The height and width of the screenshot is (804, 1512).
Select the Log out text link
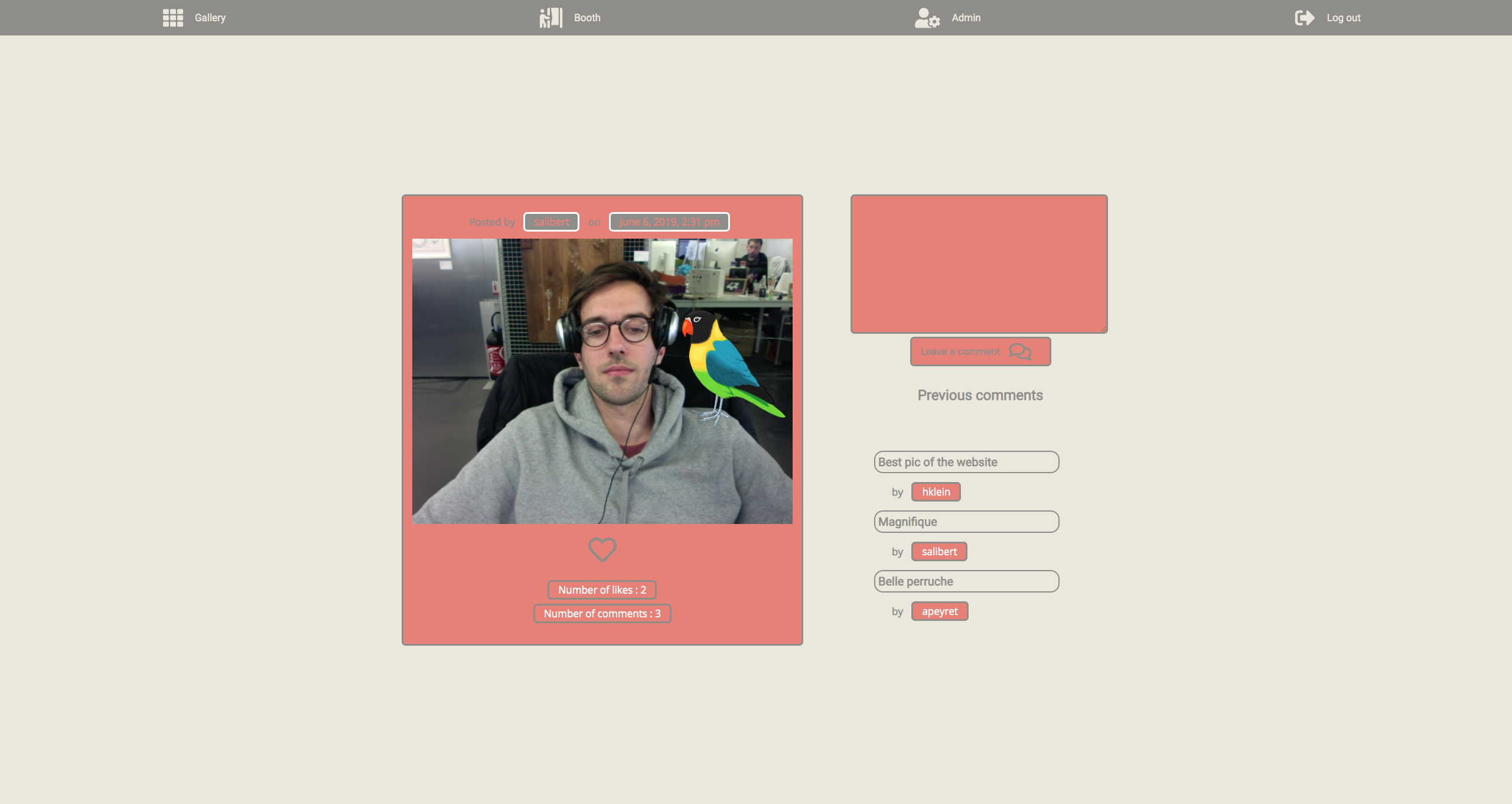pos(1343,18)
